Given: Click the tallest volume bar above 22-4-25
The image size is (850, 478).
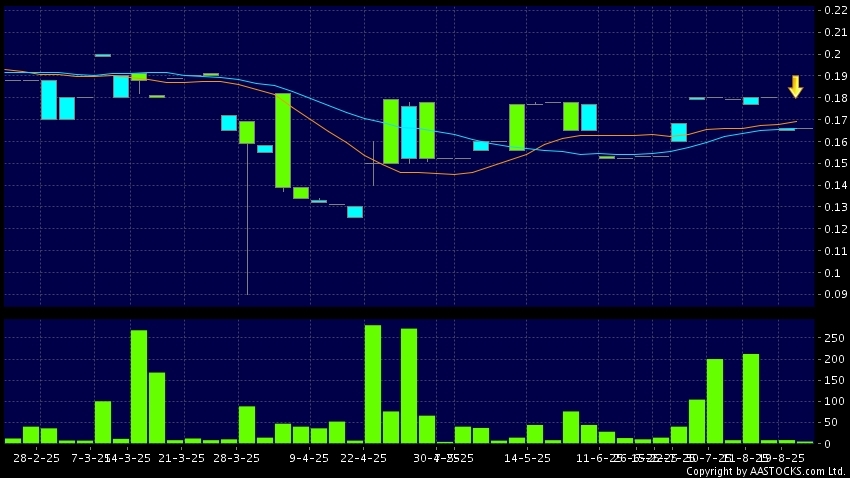Looking at the screenshot, I should [x=373, y=384].
